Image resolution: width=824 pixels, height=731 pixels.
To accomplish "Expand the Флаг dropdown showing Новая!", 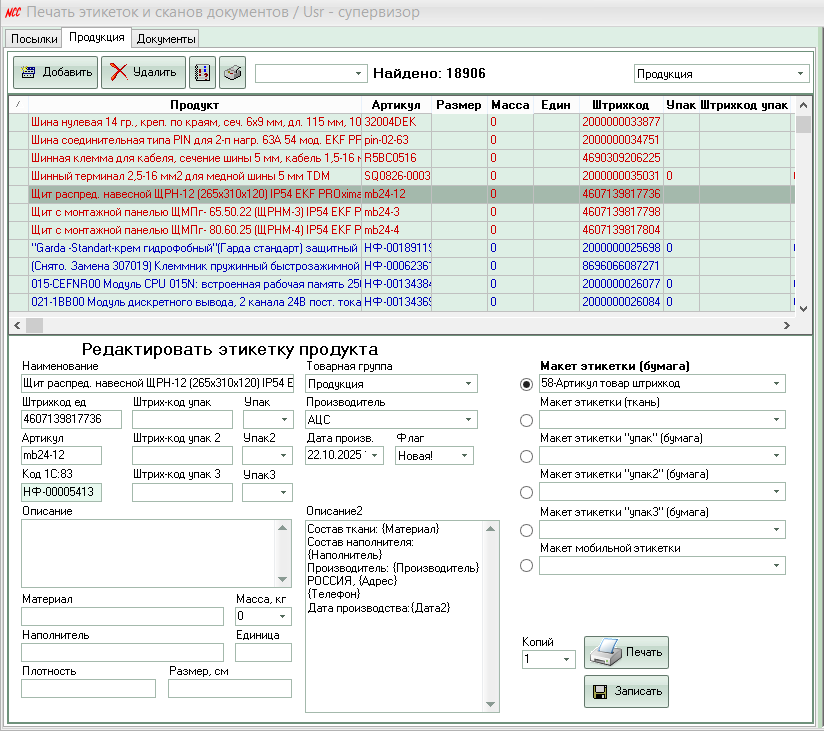I will [x=465, y=456].
